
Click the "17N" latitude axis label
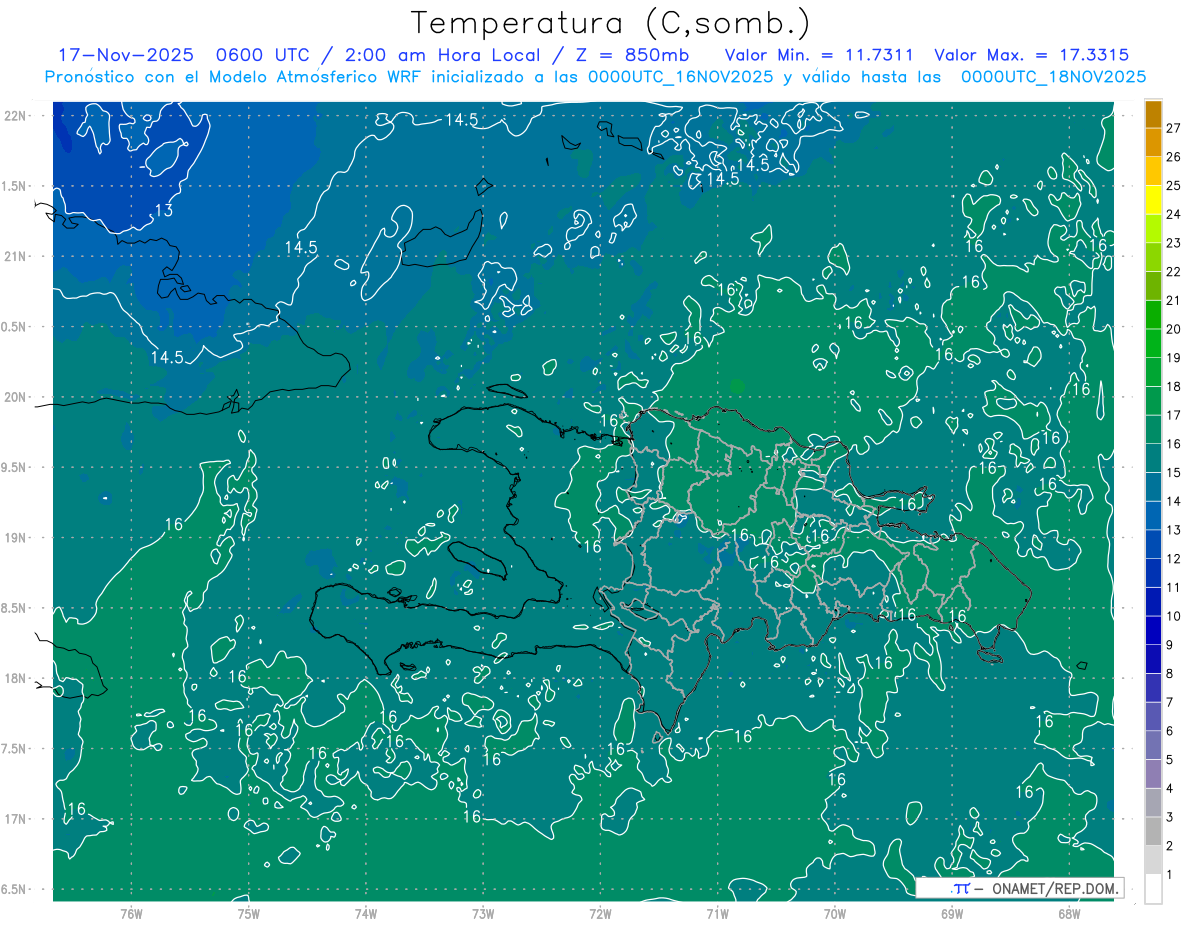pyautogui.click(x=17, y=819)
